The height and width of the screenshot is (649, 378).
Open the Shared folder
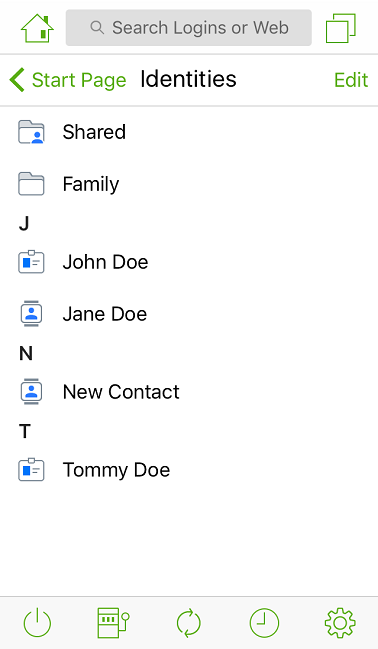point(189,132)
